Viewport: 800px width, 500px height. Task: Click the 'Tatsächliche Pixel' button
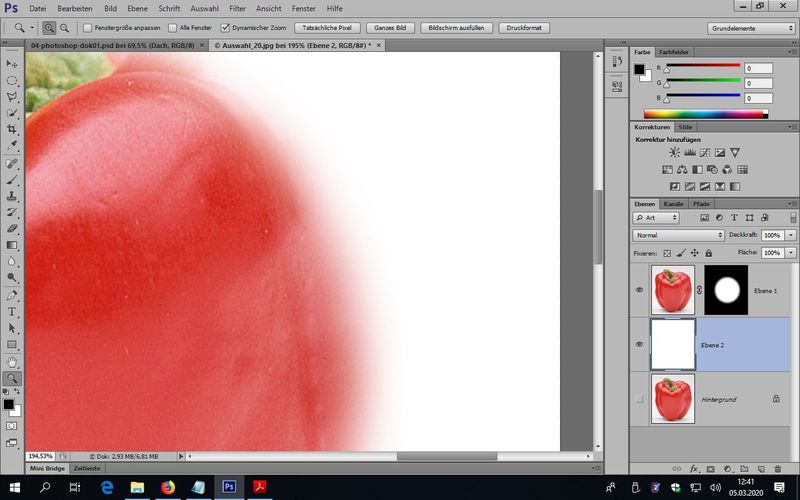coord(327,28)
